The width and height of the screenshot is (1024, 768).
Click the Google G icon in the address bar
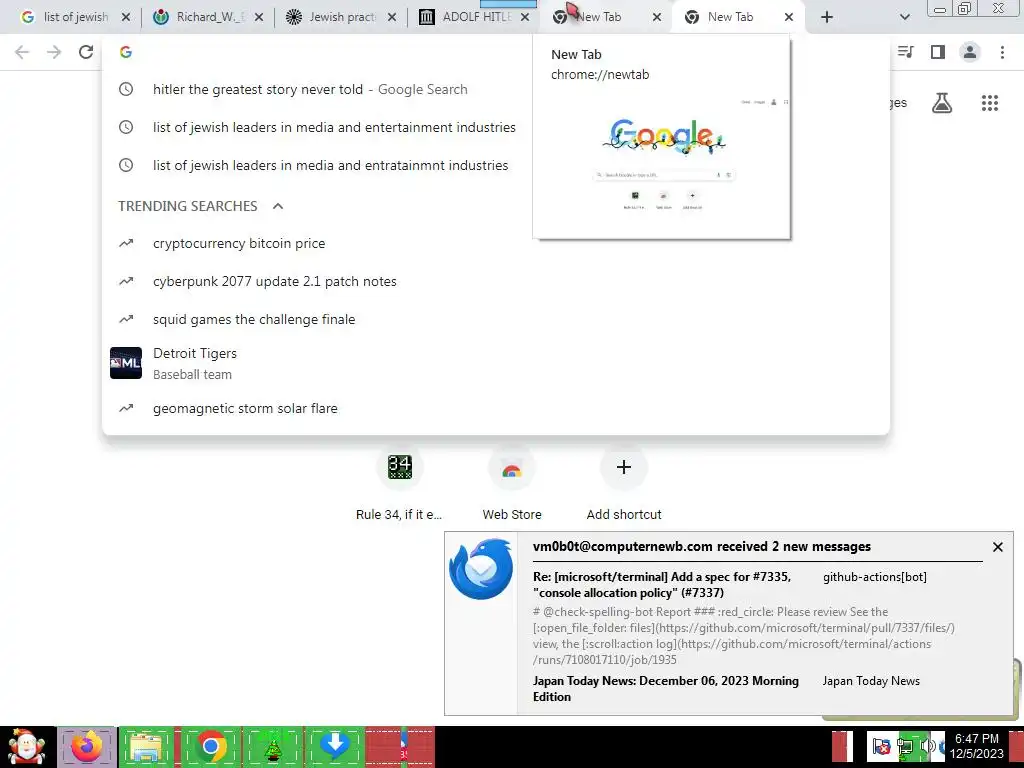126,52
